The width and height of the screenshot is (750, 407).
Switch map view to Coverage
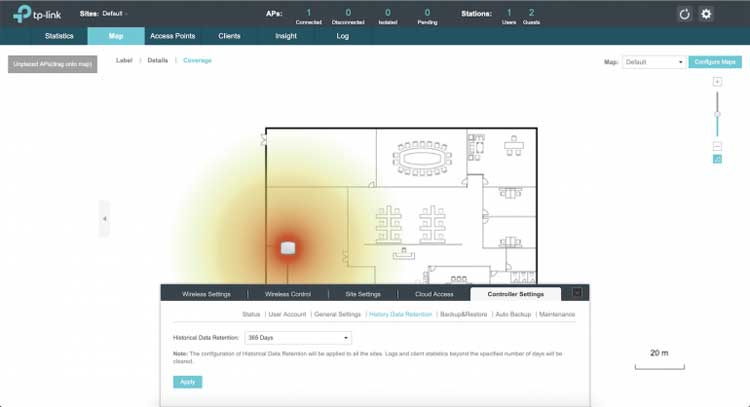pos(197,61)
